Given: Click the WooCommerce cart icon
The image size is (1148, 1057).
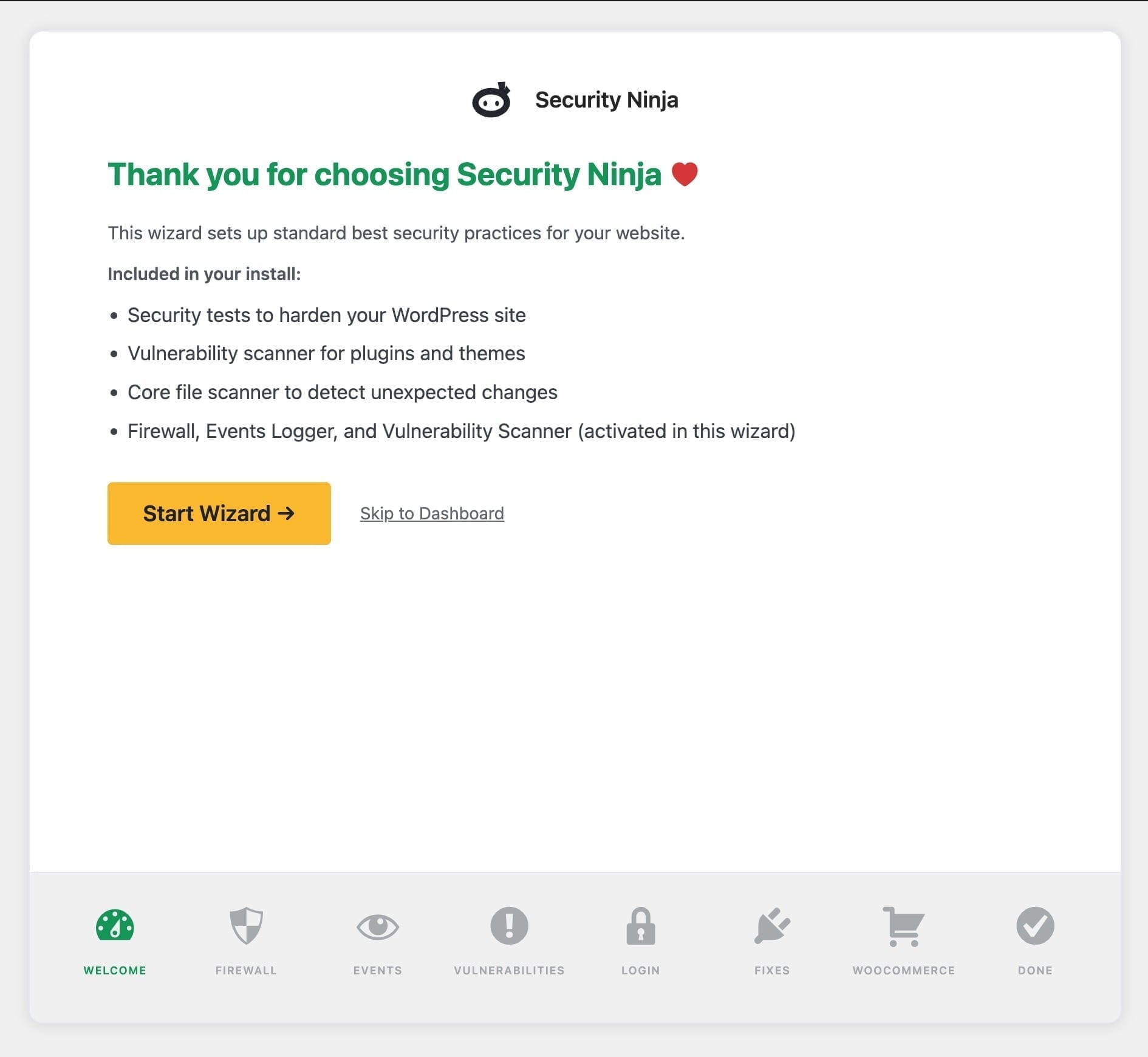Looking at the screenshot, I should click(x=903, y=926).
